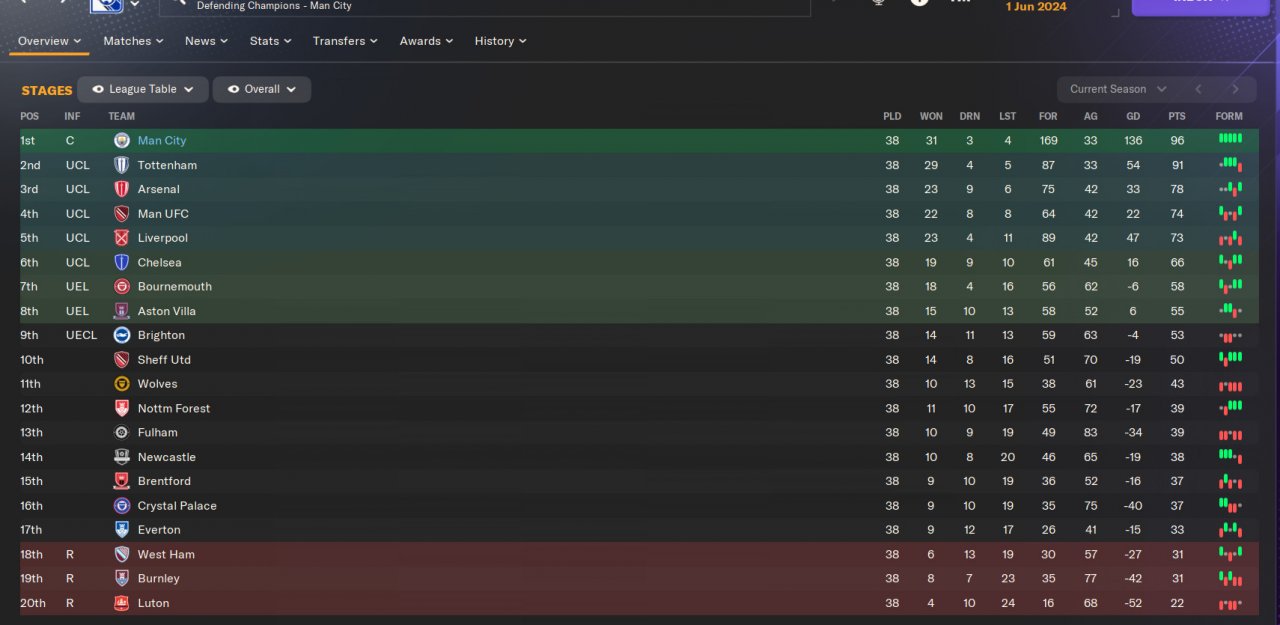
Task: Click the Tottenham club badge
Action: (x=122, y=165)
